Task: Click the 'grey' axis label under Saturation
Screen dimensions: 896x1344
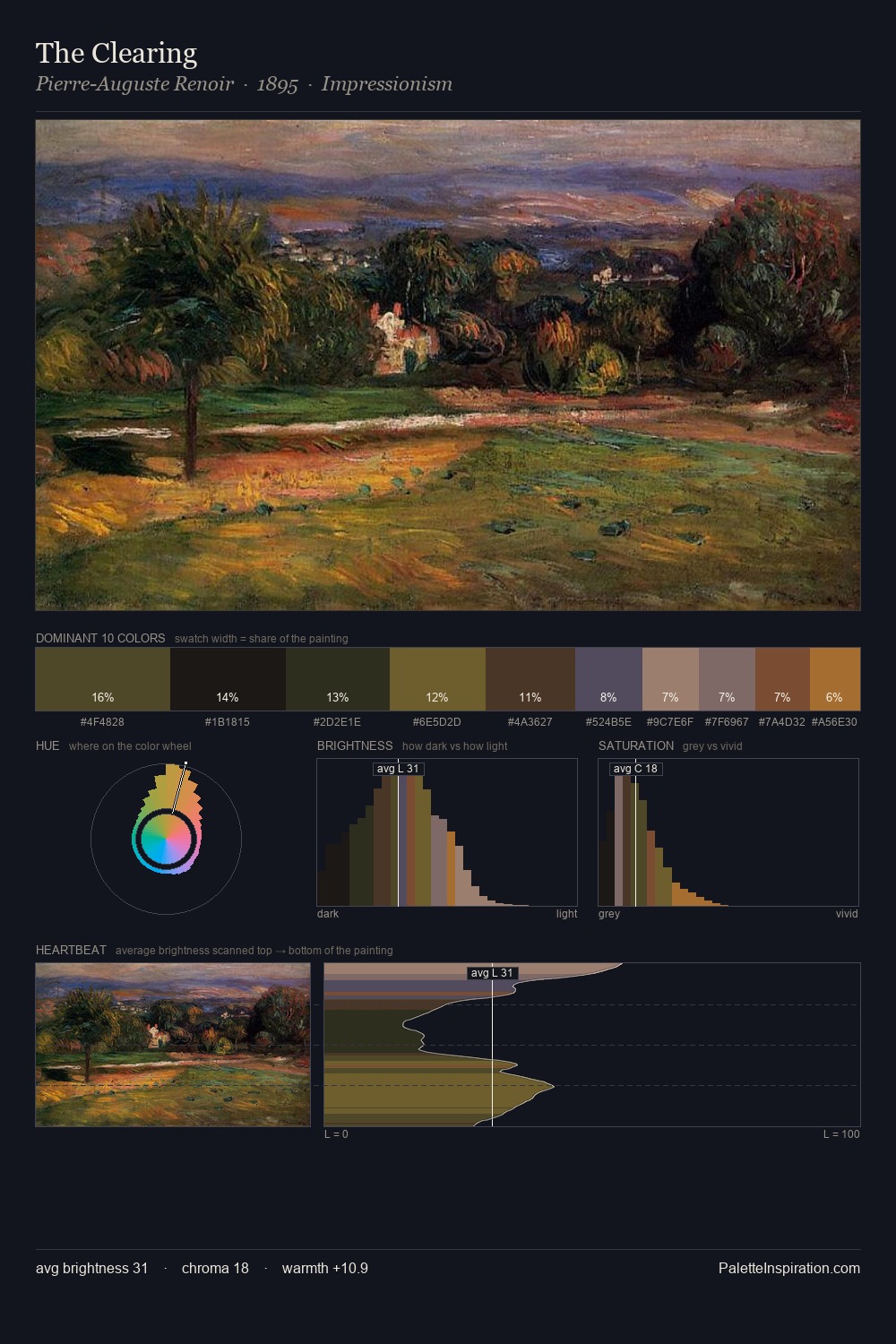Action: [x=609, y=914]
